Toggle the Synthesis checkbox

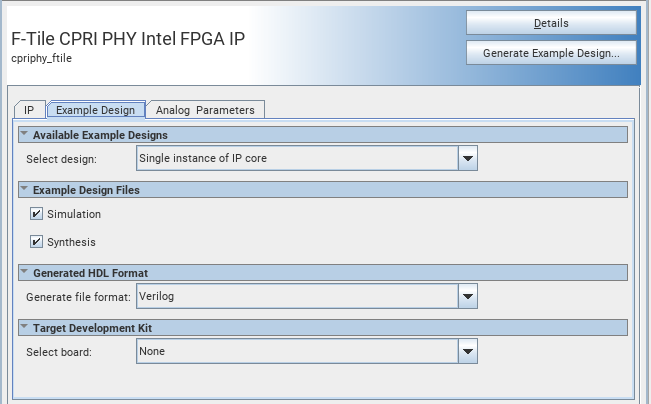coord(37,242)
